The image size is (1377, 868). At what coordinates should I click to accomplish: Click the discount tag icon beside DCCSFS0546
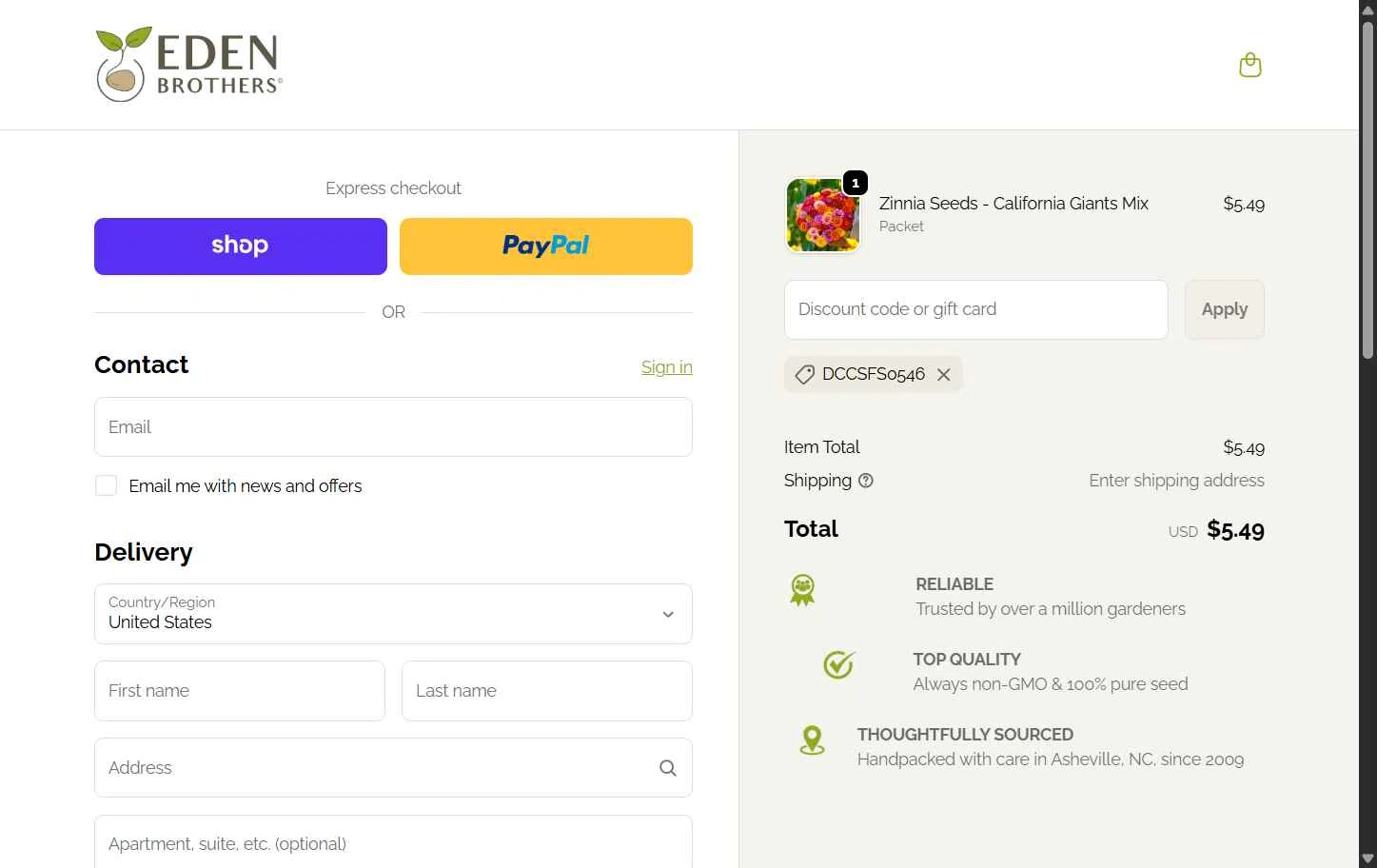click(804, 375)
